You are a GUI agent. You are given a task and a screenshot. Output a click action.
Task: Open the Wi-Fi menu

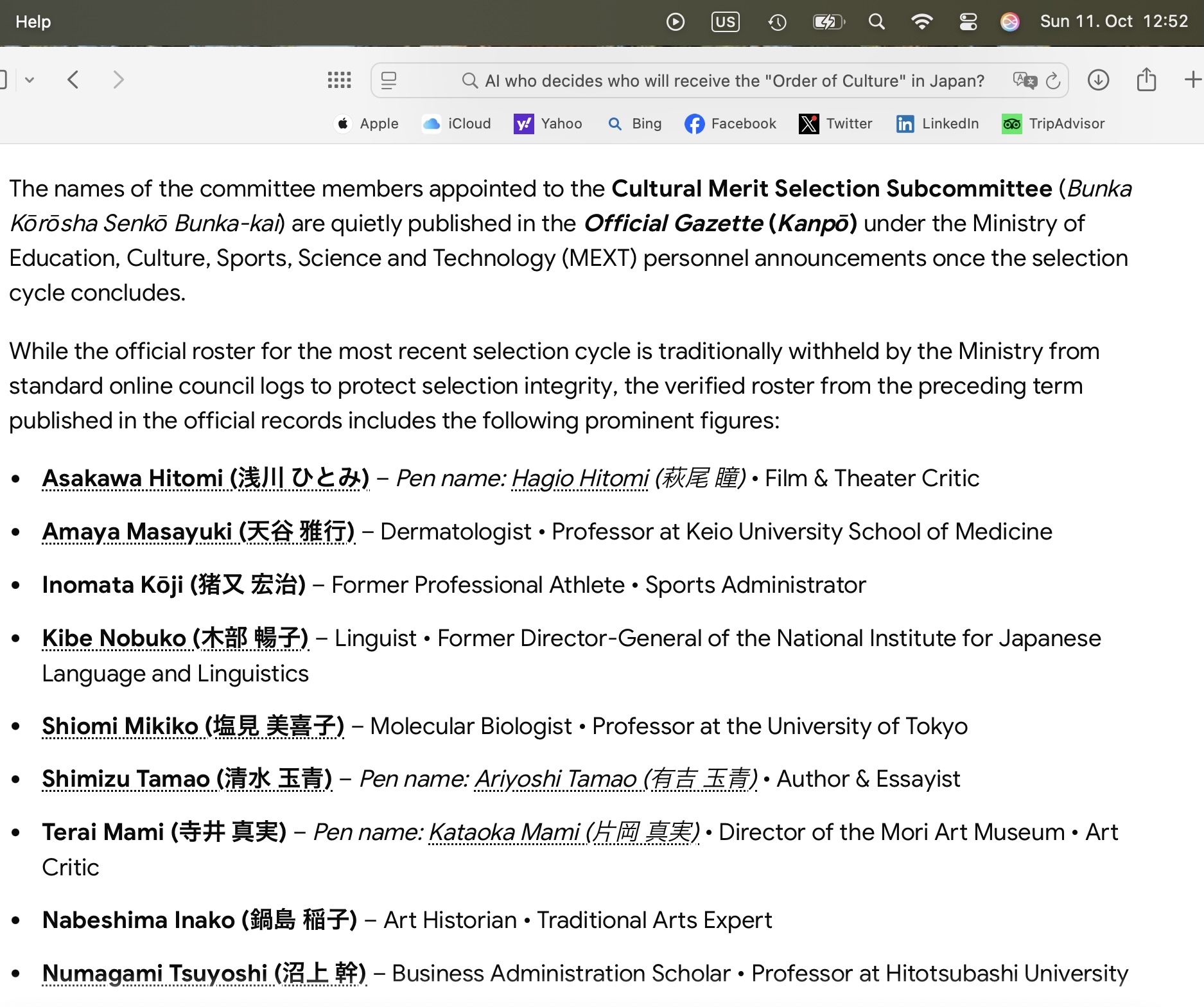coord(922,22)
